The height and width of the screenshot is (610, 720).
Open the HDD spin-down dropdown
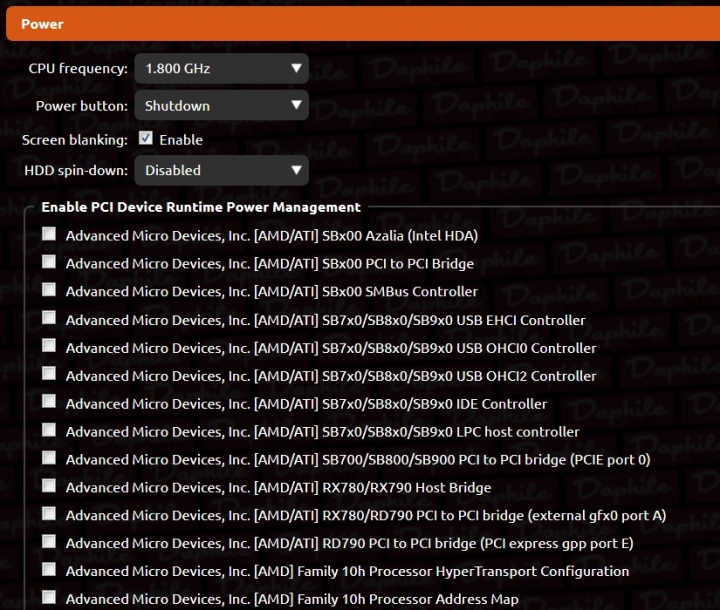[x=221, y=170]
